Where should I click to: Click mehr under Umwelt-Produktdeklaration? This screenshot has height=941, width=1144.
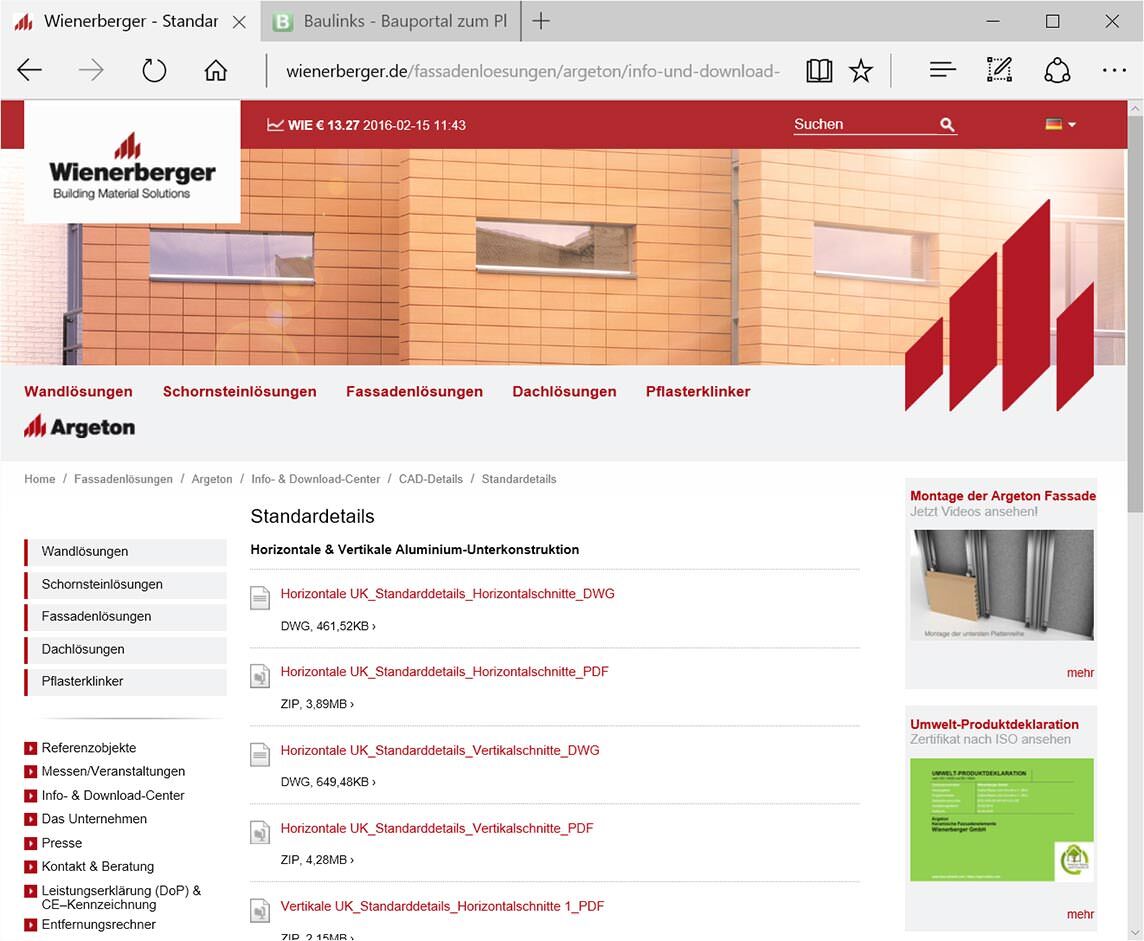pos(1081,915)
